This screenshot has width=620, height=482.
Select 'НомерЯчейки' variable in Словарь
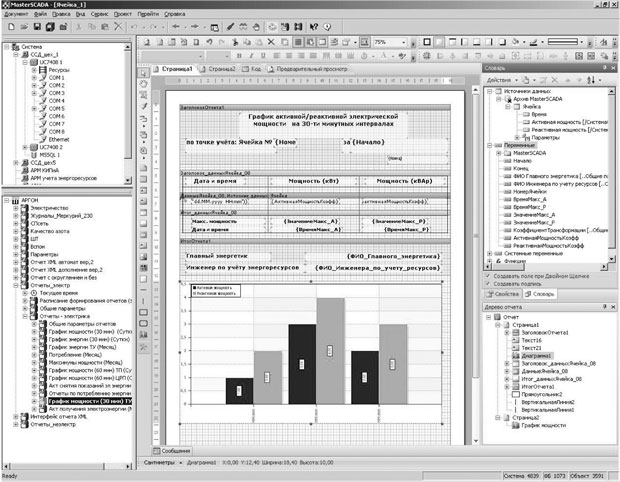529,191
